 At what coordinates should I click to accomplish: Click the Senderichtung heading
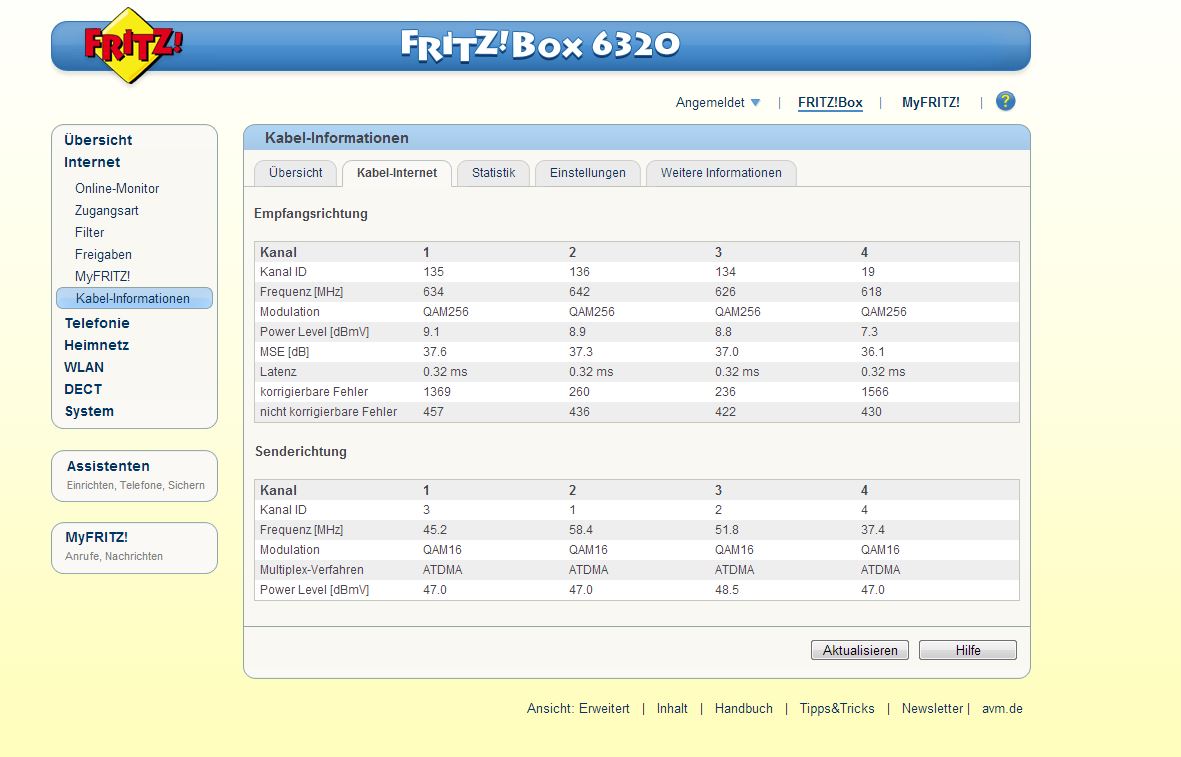point(301,452)
